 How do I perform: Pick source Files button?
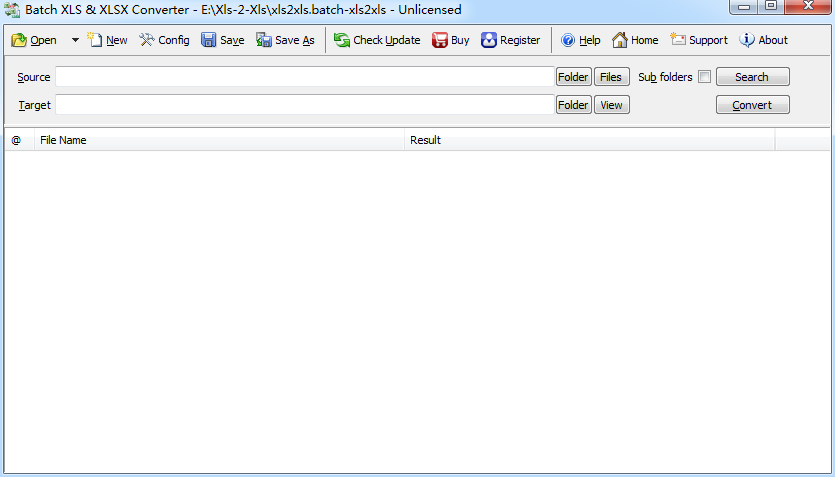[611, 77]
